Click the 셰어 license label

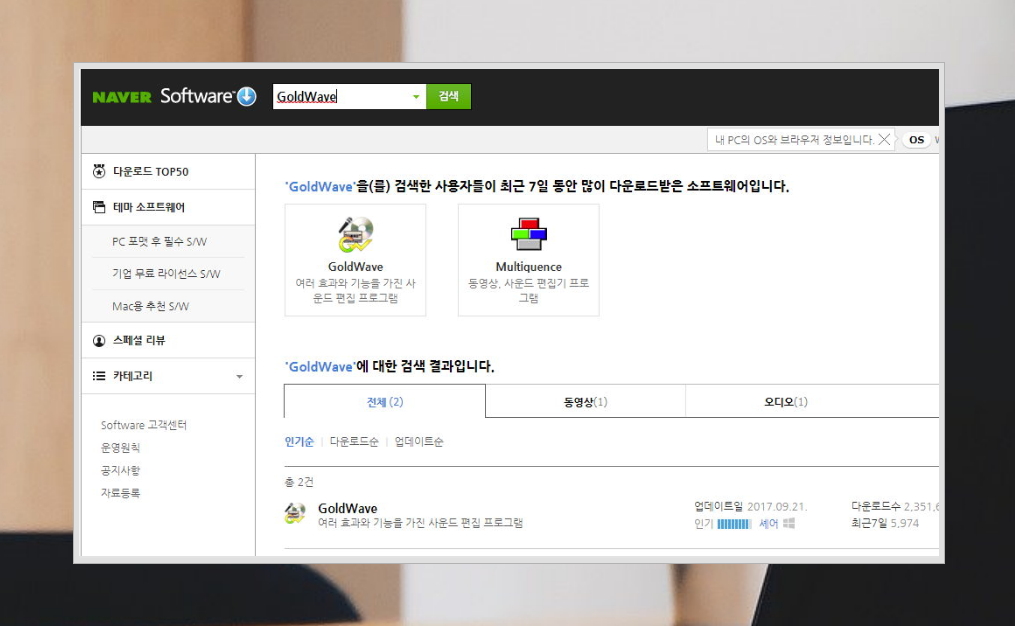point(768,524)
